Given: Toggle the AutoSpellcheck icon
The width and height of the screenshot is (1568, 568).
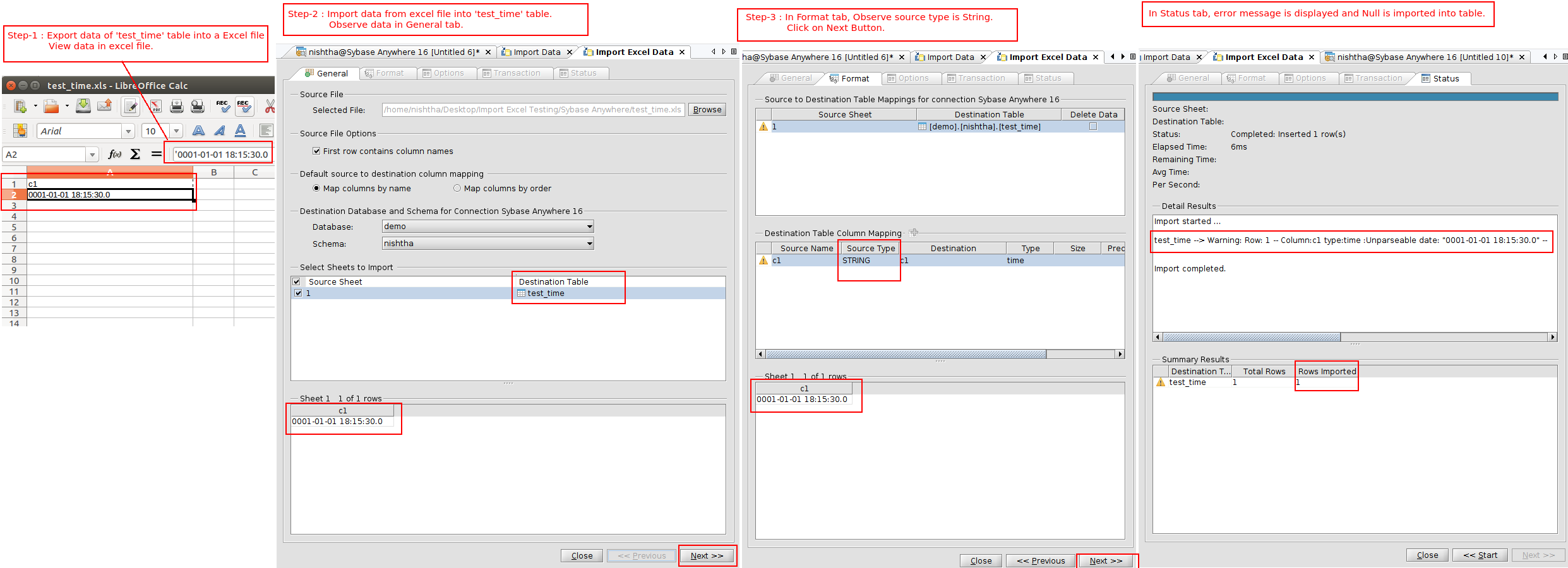Looking at the screenshot, I should click(x=244, y=106).
